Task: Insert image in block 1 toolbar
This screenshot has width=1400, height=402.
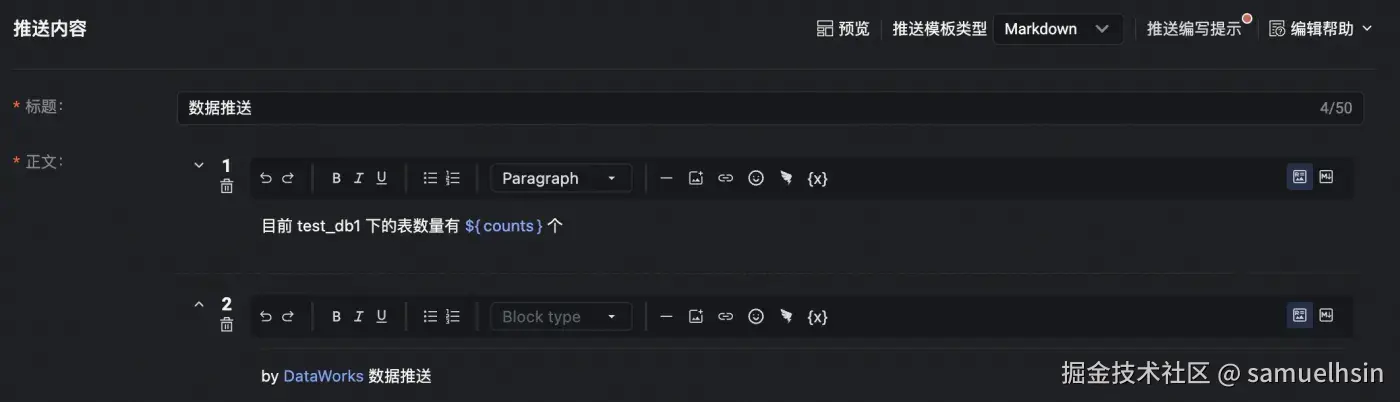Action: pyautogui.click(x=696, y=178)
